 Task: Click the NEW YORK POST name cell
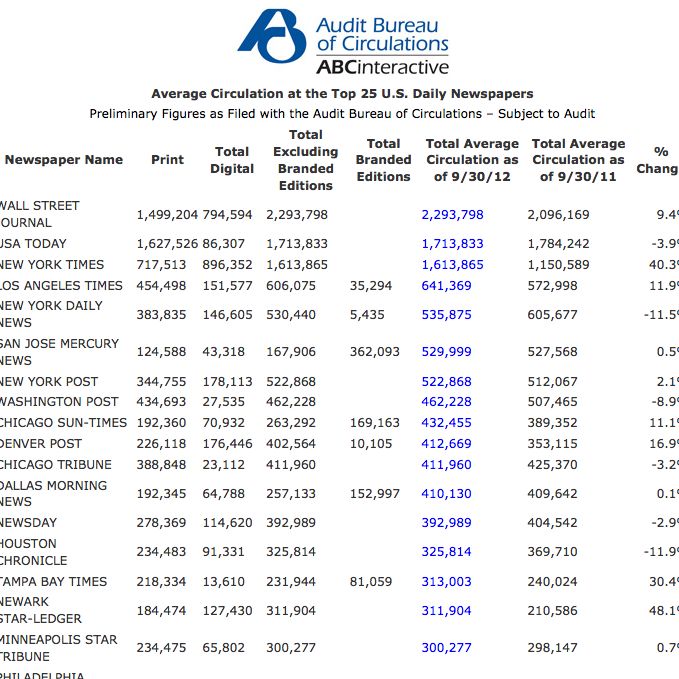coord(49,382)
